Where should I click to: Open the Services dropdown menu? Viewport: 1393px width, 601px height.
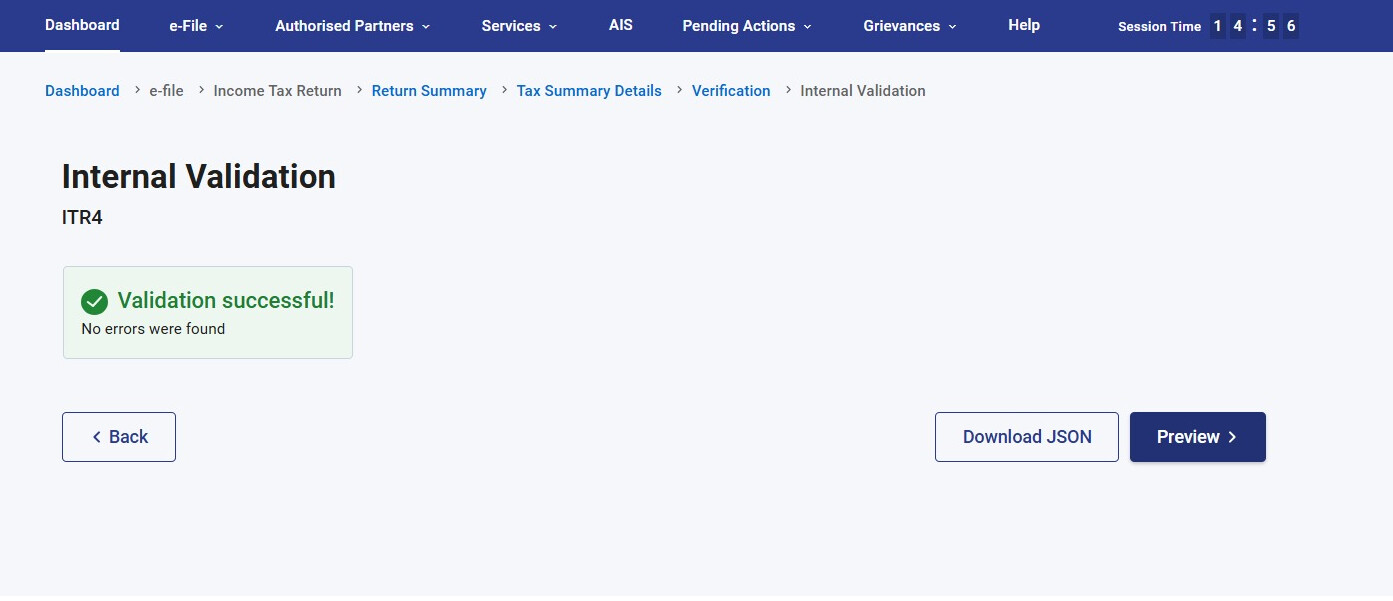519,26
